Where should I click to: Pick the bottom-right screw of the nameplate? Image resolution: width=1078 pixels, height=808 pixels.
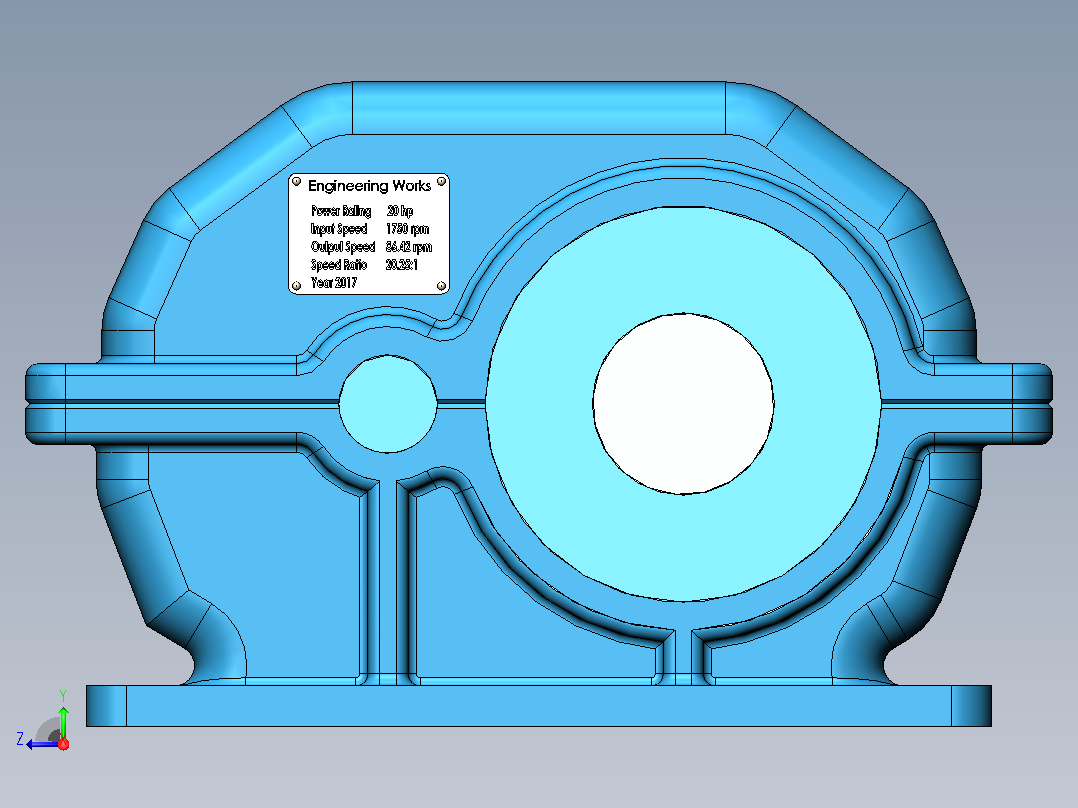click(441, 285)
